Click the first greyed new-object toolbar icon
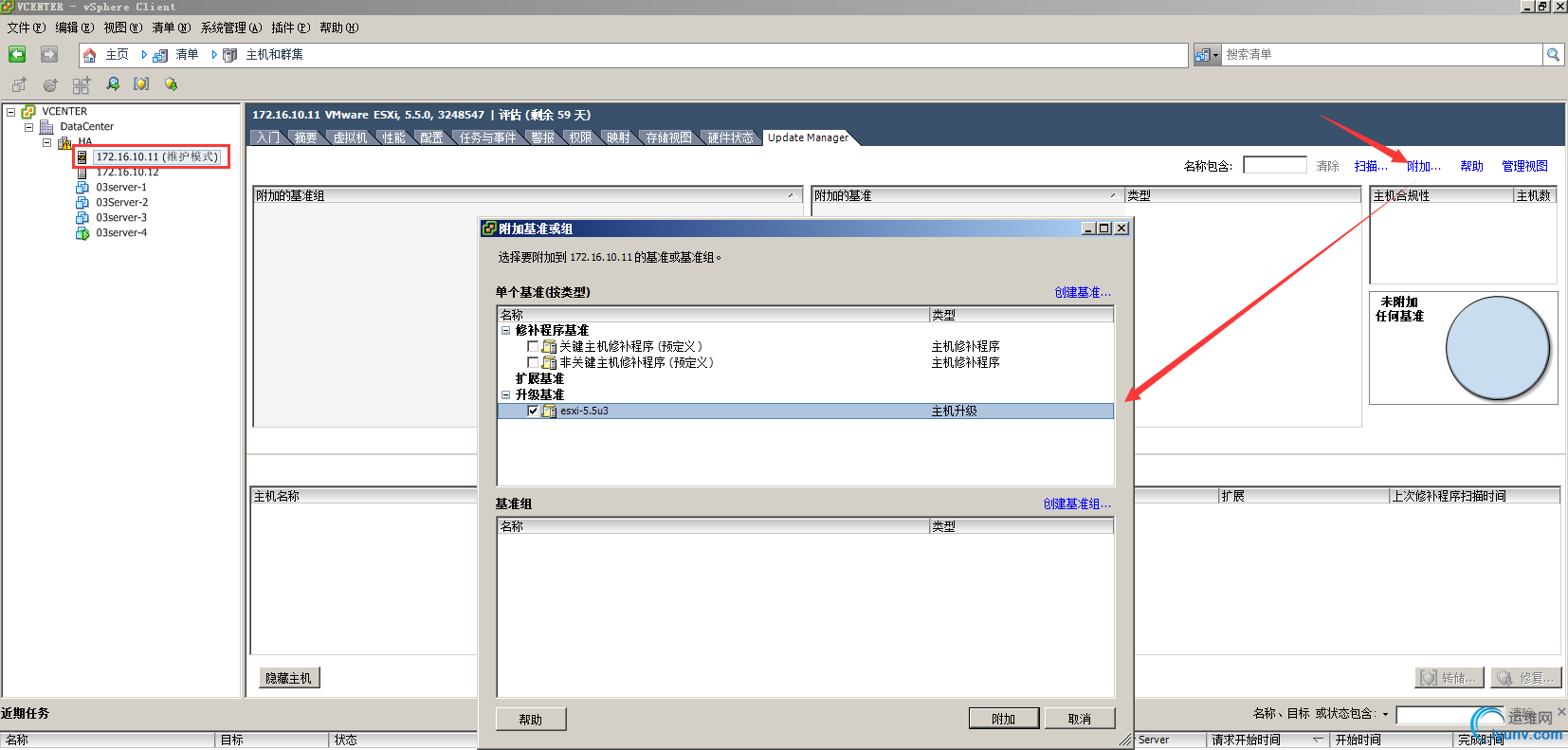The width and height of the screenshot is (1568, 750). [x=19, y=84]
